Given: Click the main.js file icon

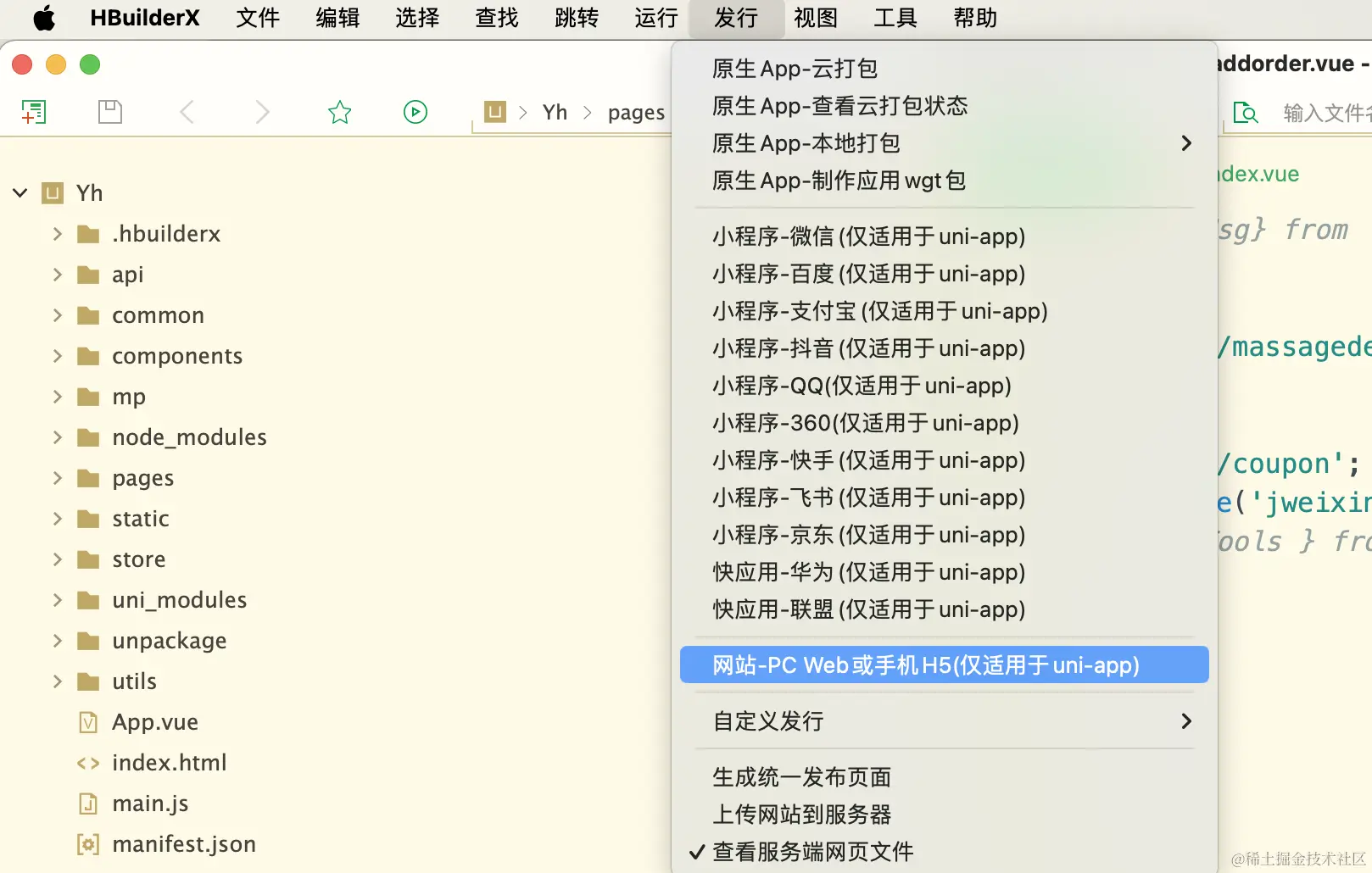Looking at the screenshot, I should tap(88, 803).
